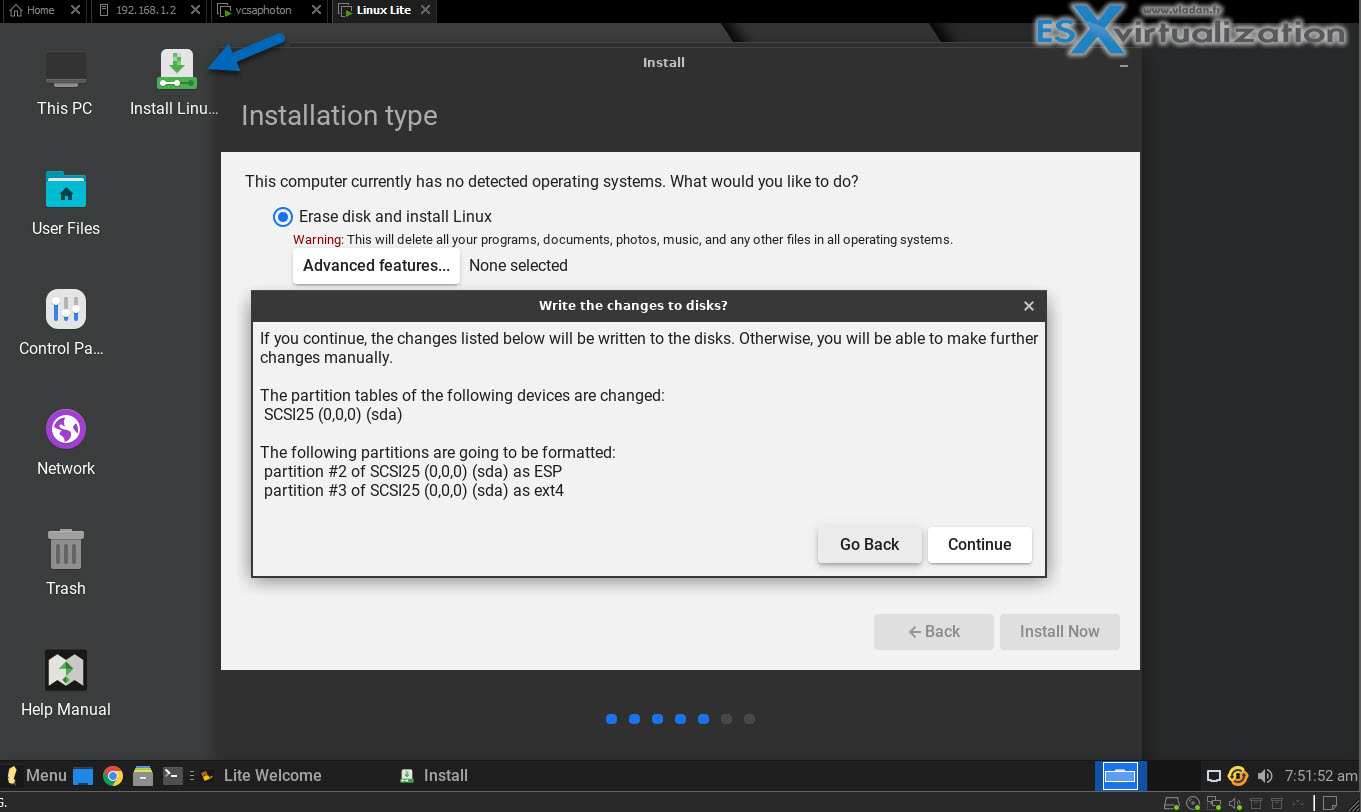Open the update notifier icon in system tray
The image size is (1361, 812).
pyautogui.click(x=1237, y=775)
